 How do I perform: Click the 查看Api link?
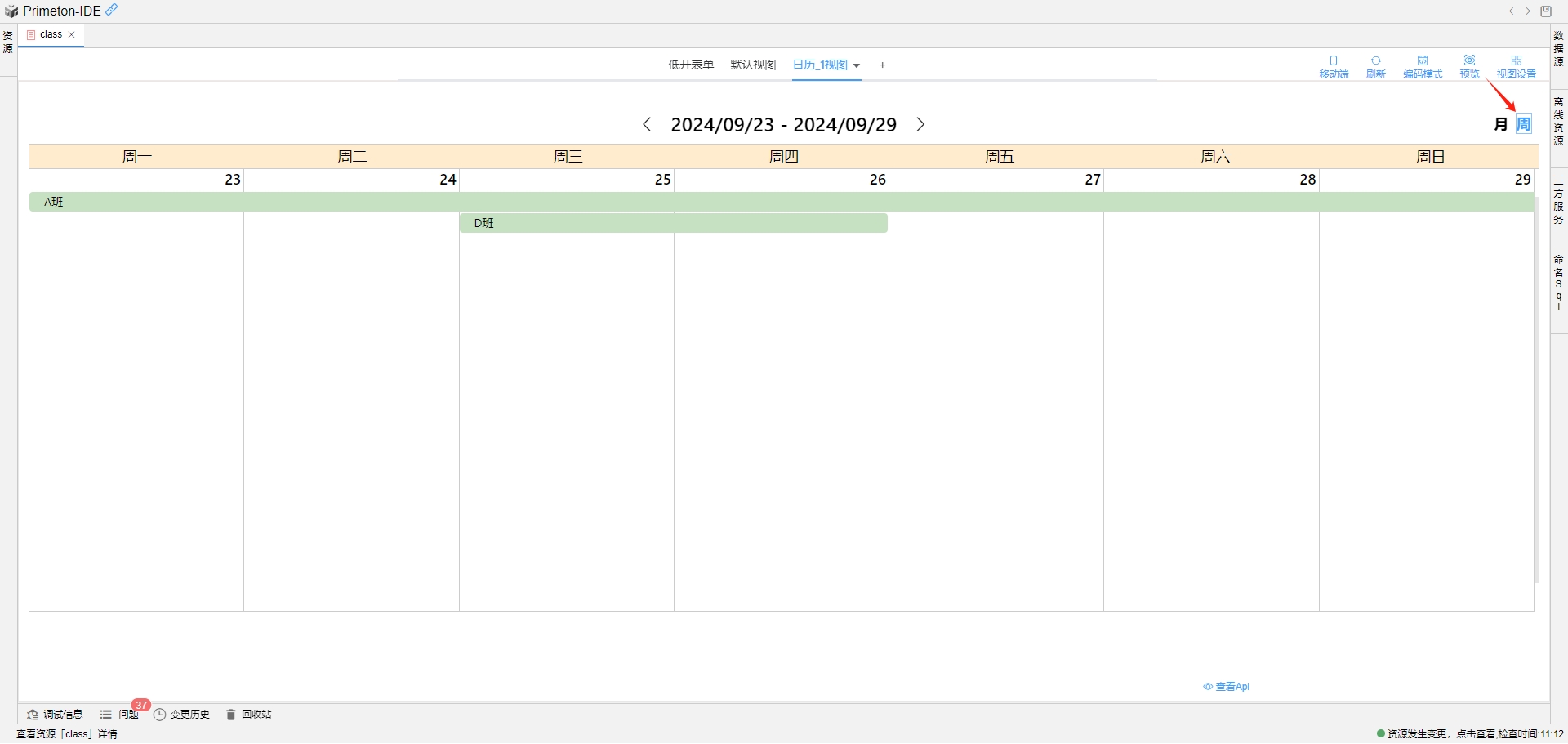pyautogui.click(x=1227, y=686)
